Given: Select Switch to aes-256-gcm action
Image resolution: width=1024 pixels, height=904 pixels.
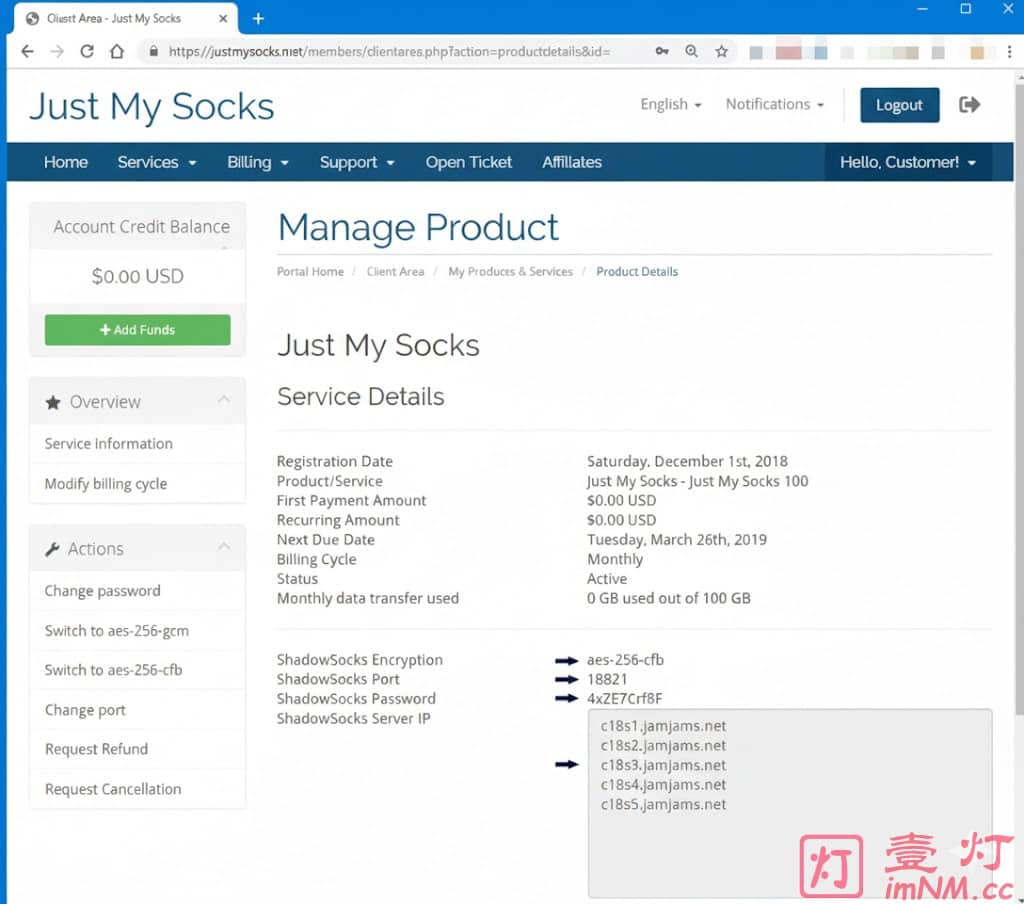Looking at the screenshot, I should point(116,631).
